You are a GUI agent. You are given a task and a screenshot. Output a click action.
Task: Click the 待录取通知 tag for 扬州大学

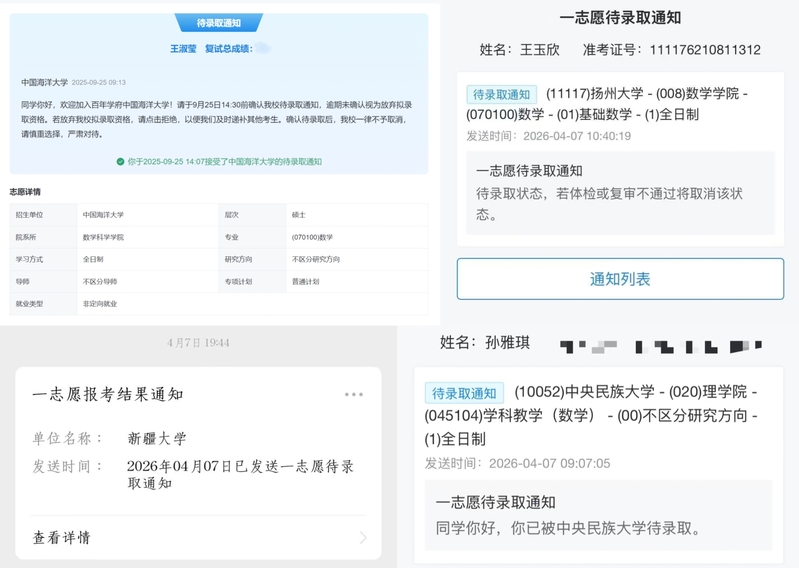[501, 94]
